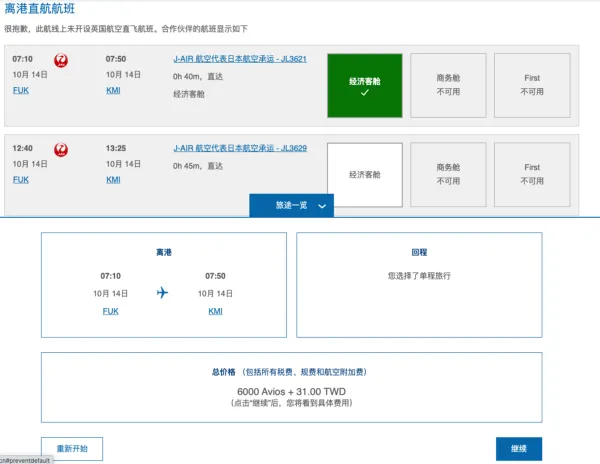Click unavailable First cabin for JL3621
The width and height of the screenshot is (600, 464).
(532, 85)
